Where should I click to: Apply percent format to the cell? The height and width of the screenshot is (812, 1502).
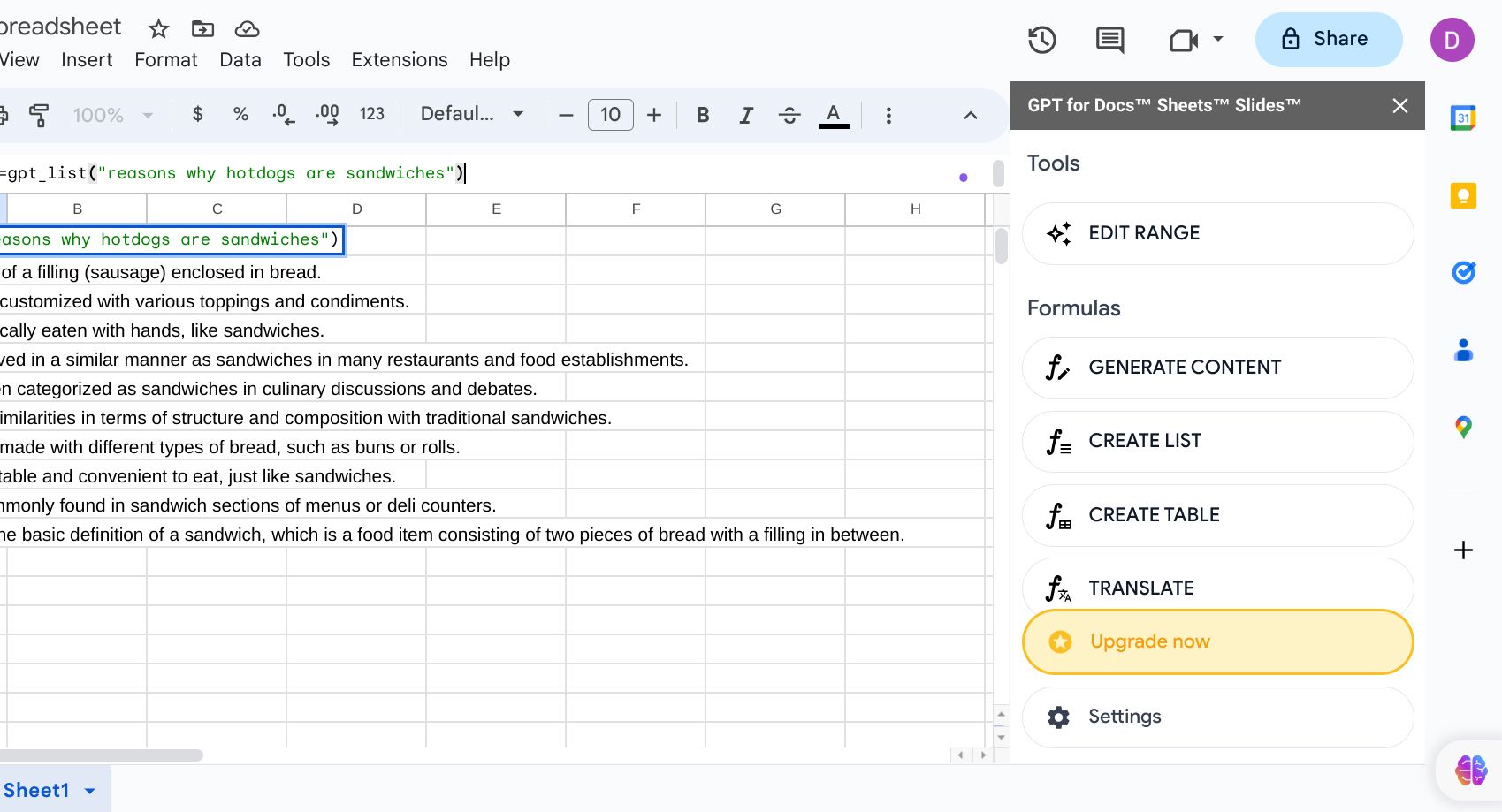pos(240,115)
